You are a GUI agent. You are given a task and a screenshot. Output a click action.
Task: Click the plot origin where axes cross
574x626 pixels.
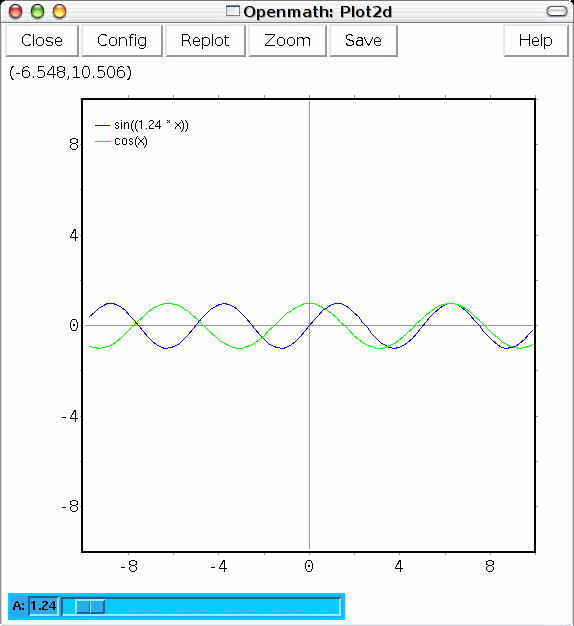click(x=309, y=325)
